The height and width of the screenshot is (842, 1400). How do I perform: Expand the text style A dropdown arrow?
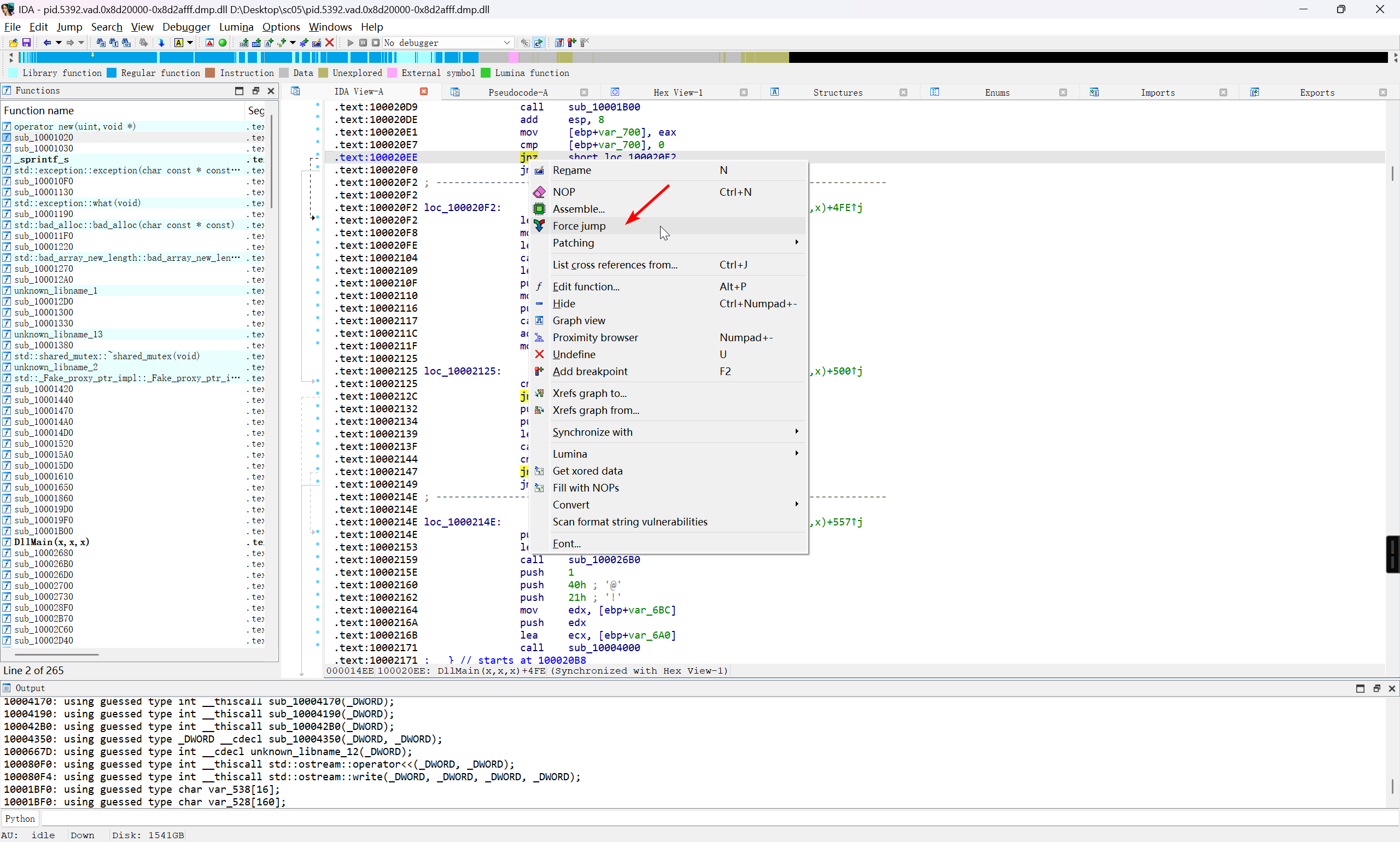190,43
